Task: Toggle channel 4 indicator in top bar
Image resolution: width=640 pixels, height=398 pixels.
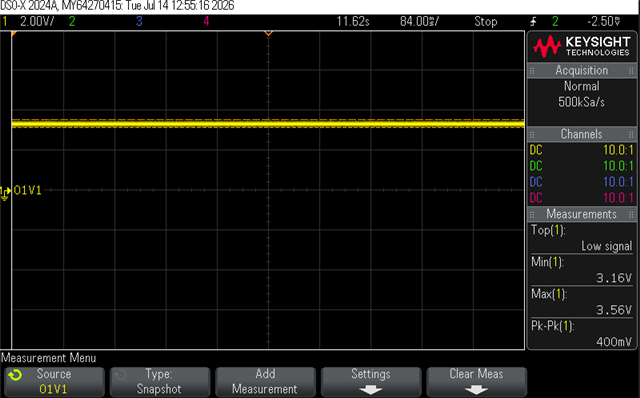Action: 207,21
